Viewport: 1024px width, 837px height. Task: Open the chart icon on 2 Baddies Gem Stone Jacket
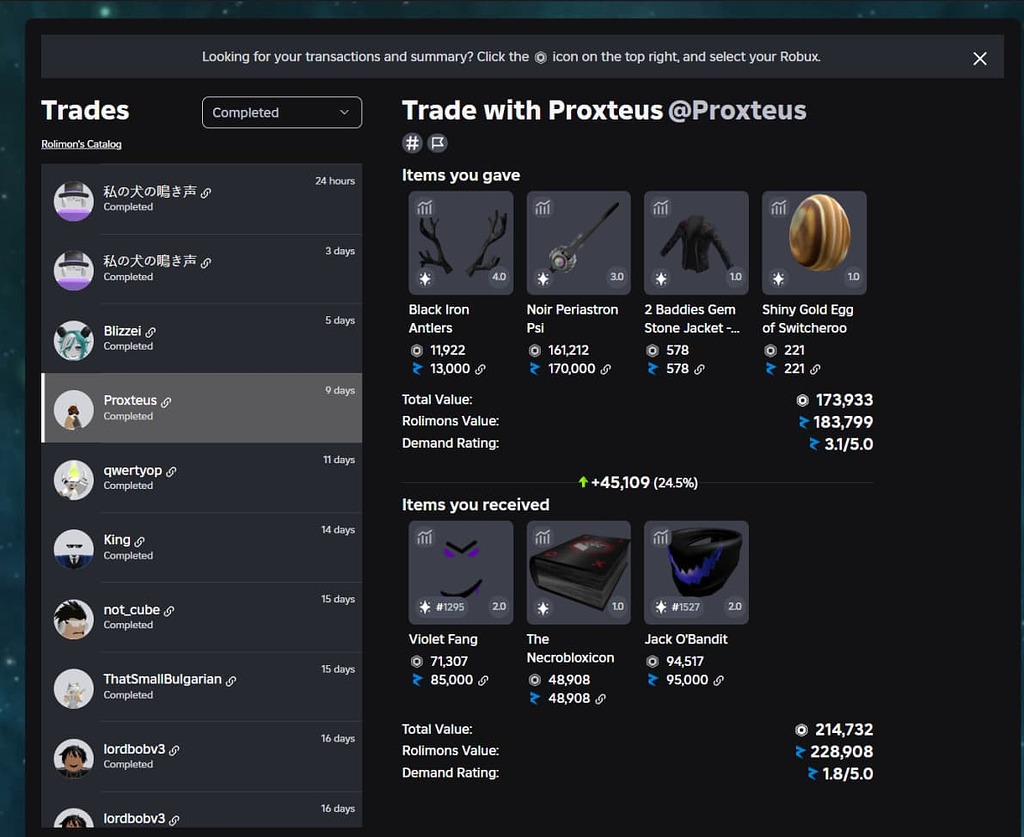(x=660, y=208)
